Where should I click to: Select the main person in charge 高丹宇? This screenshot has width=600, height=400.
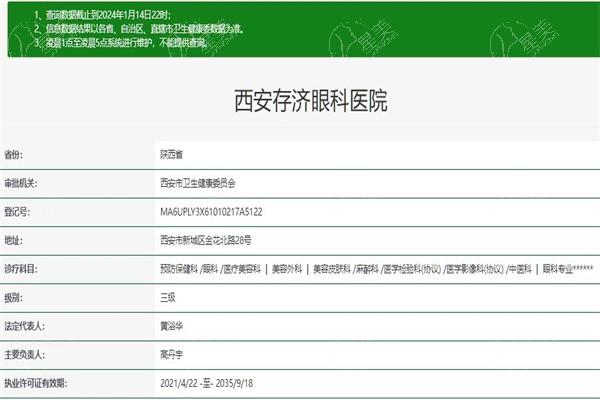[x=171, y=355]
